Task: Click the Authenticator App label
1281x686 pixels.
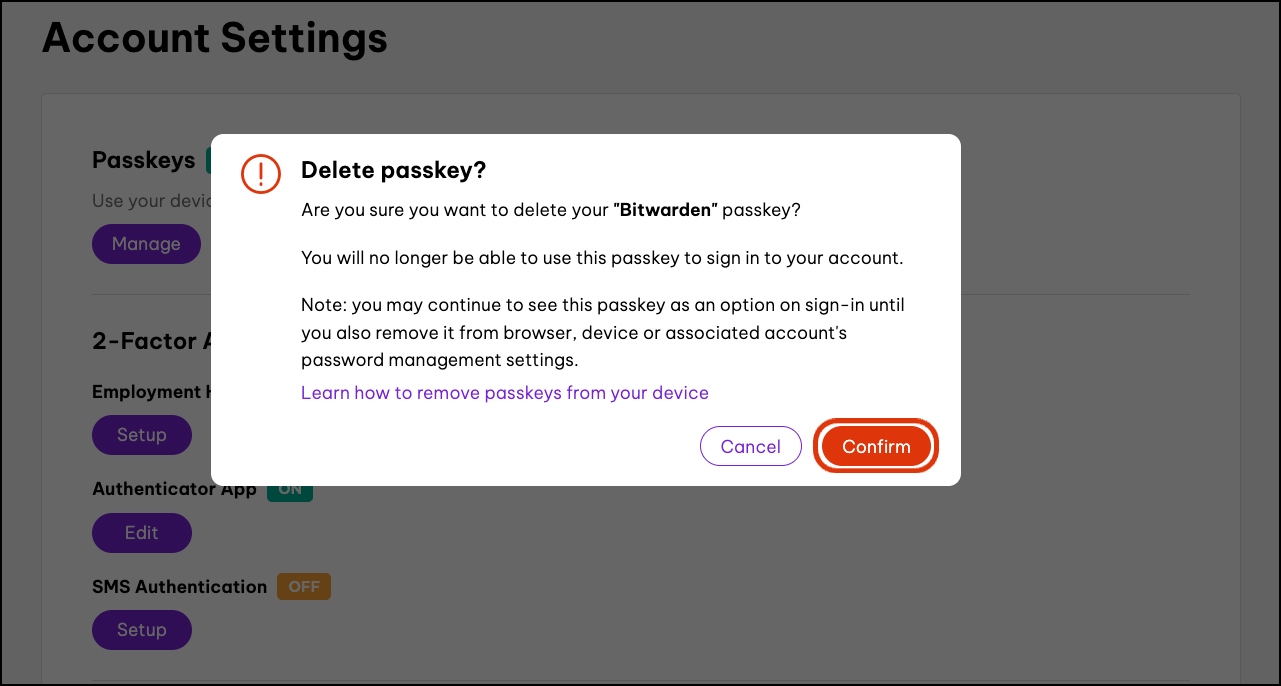Action: pyautogui.click(x=174, y=490)
